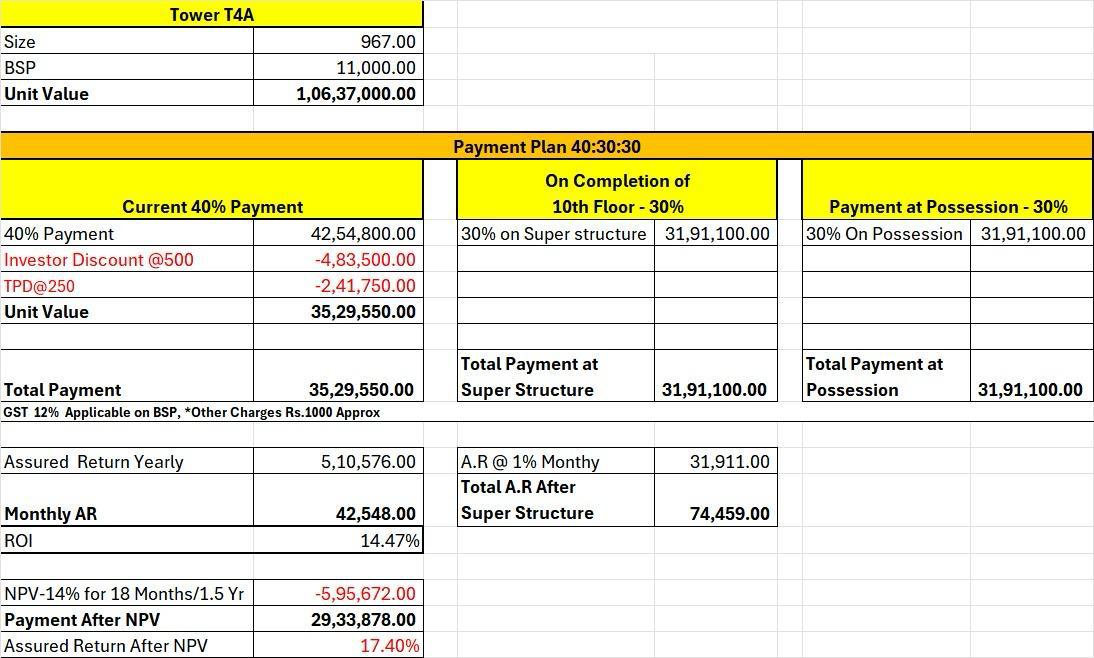Image resolution: width=1094 pixels, height=658 pixels.
Task: Select Total A.R After Super Structure 74,459.00
Action: (716, 514)
